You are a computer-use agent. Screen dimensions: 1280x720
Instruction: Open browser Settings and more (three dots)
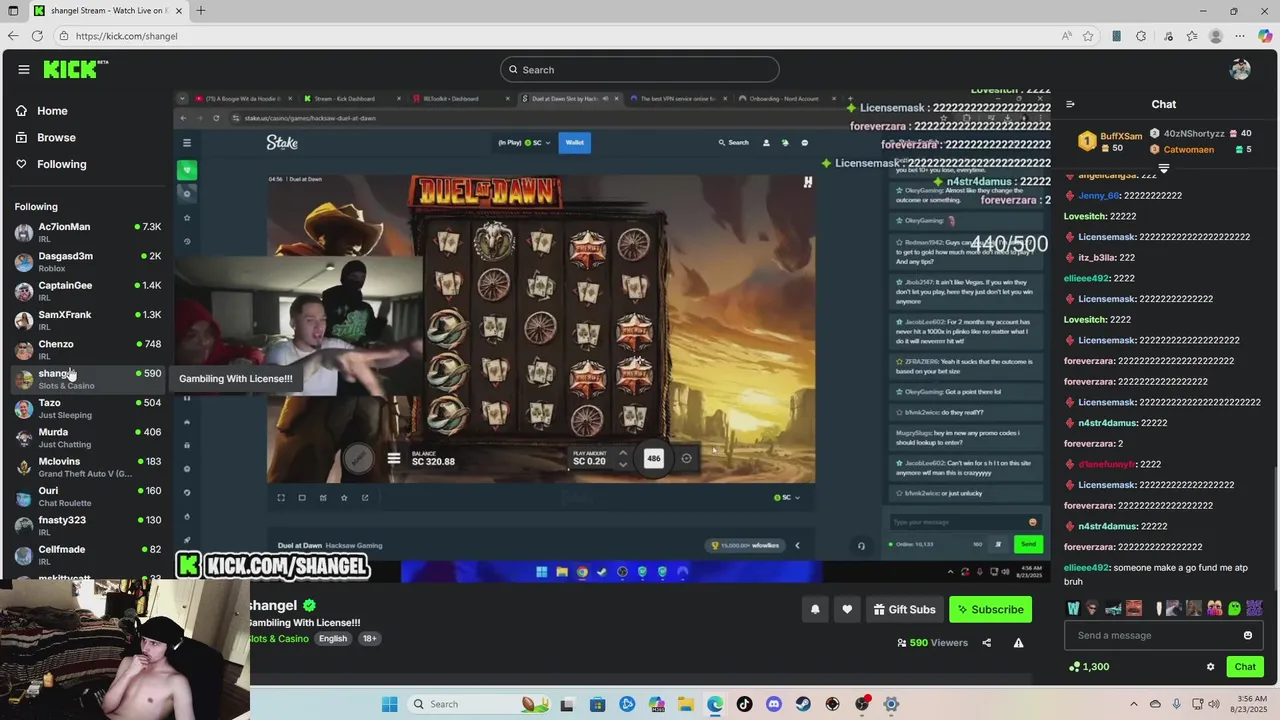click(1242, 36)
